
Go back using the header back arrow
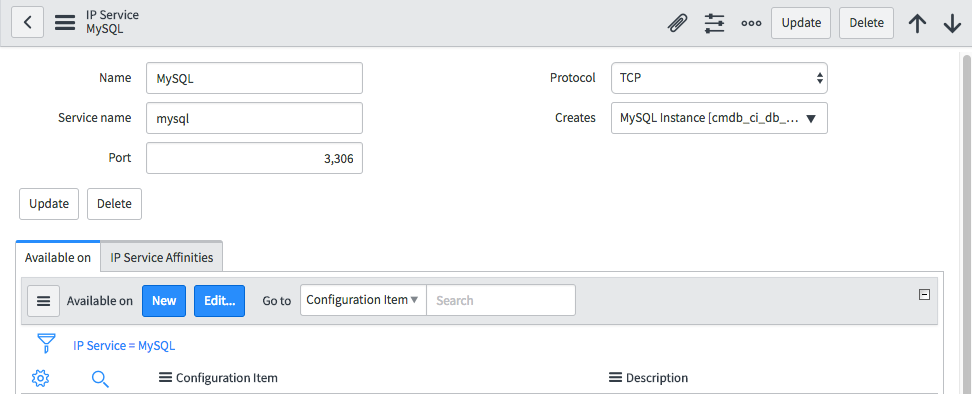point(27,23)
